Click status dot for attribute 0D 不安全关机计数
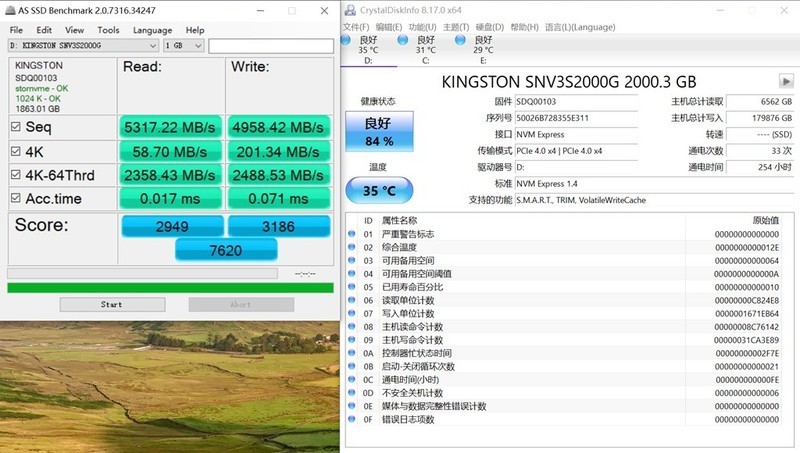 352,393
